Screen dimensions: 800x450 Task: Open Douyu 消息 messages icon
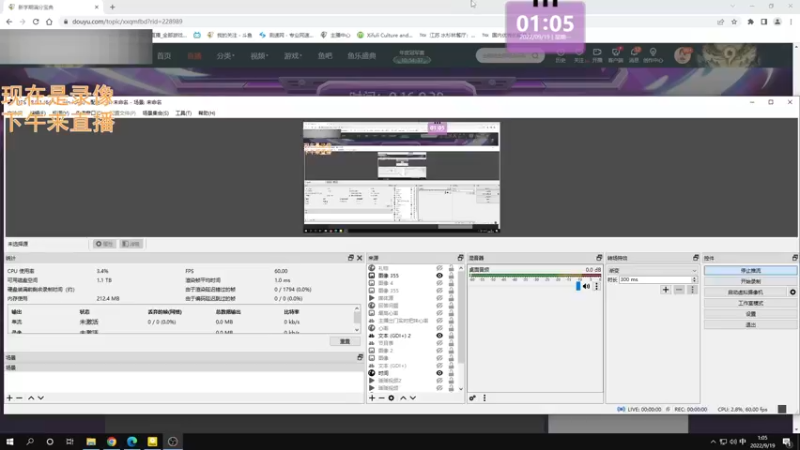(634, 55)
